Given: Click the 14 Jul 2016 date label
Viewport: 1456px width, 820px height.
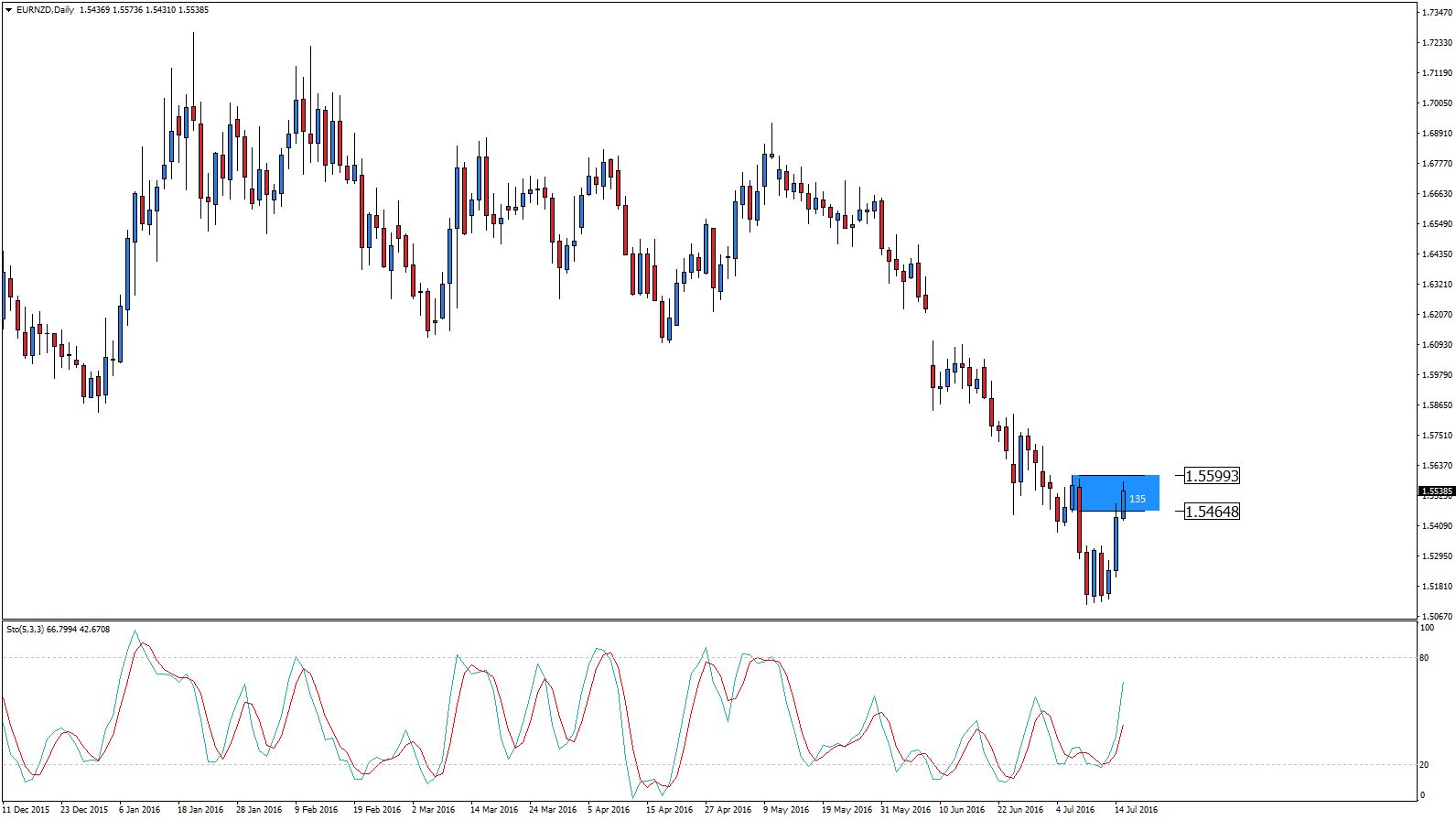Looking at the screenshot, I should click(1136, 810).
